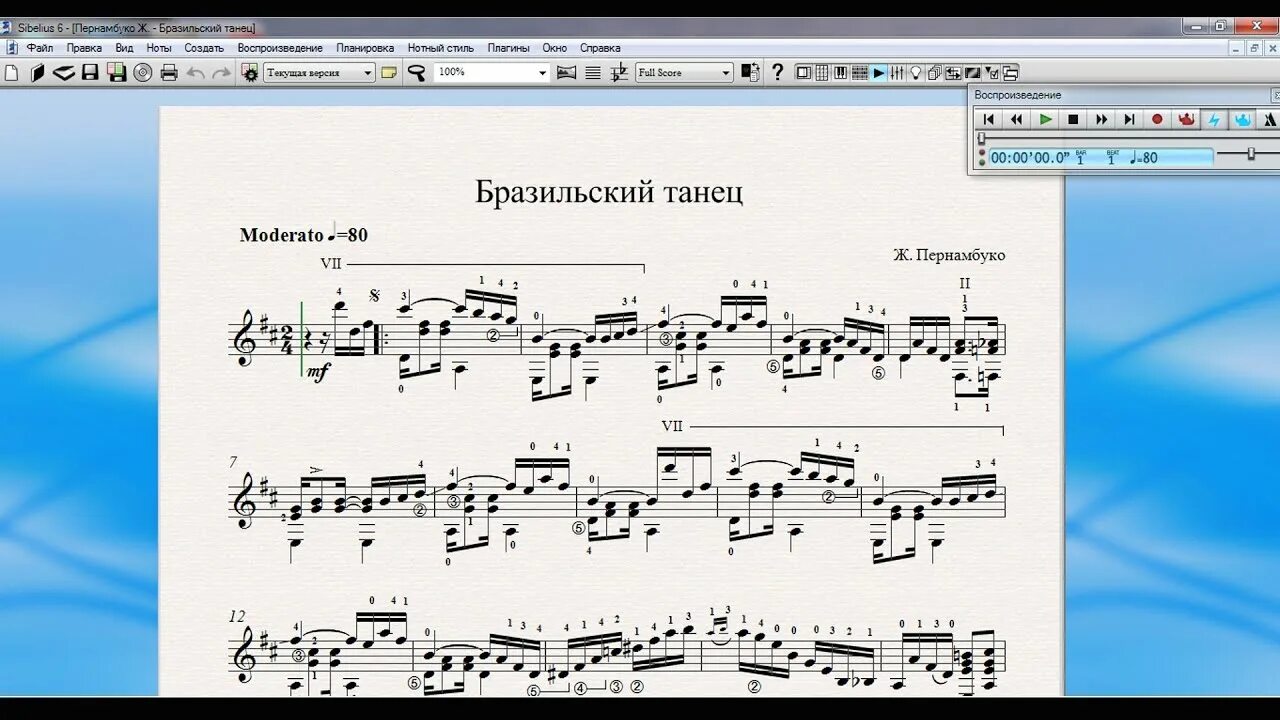Open help with the question mark icon
The height and width of the screenshot is (720, 1280).
pos(777,72)
